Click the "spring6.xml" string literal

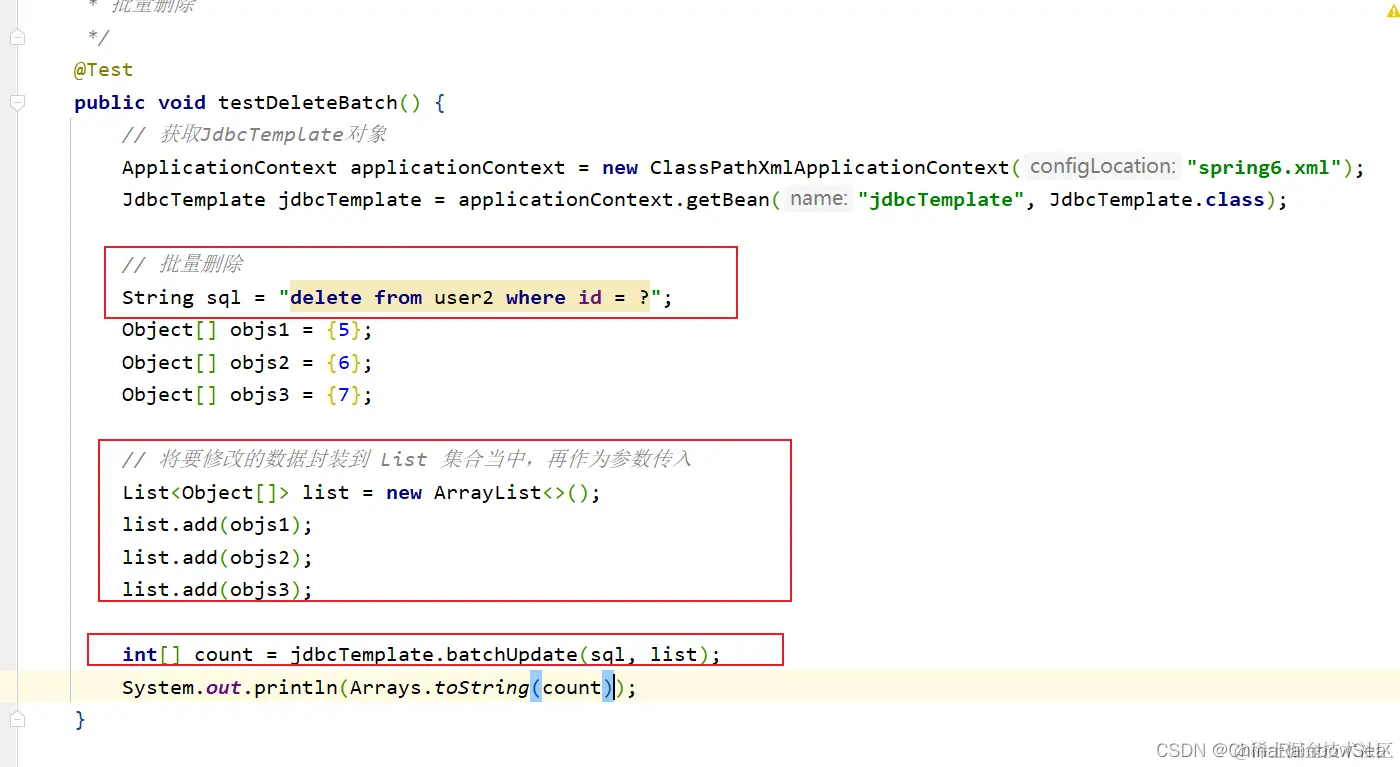(x=1264, y=167)
